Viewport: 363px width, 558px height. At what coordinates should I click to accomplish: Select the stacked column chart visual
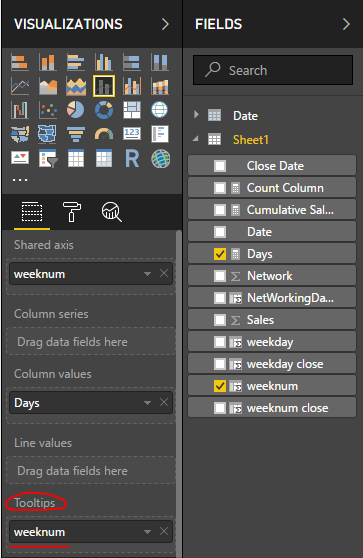tap(48, 62)
